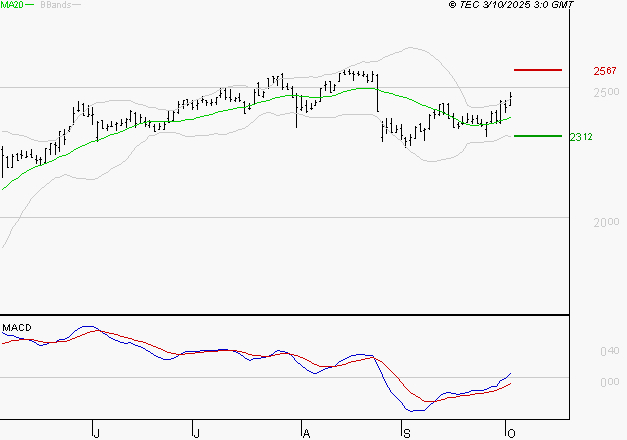Click the MACD indicator label

click(x=15, y=327)
